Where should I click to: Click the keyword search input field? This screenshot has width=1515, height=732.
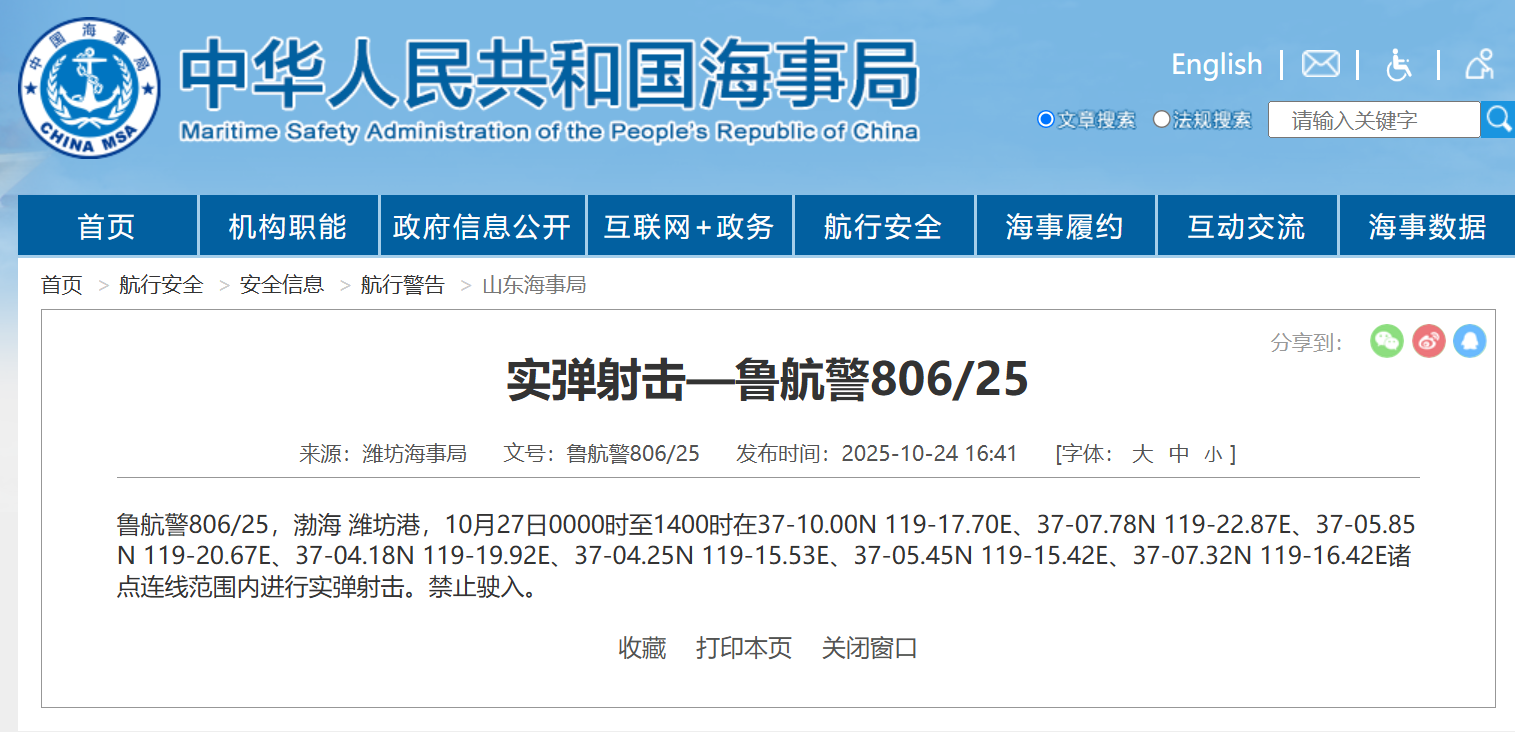[1373, 120]
